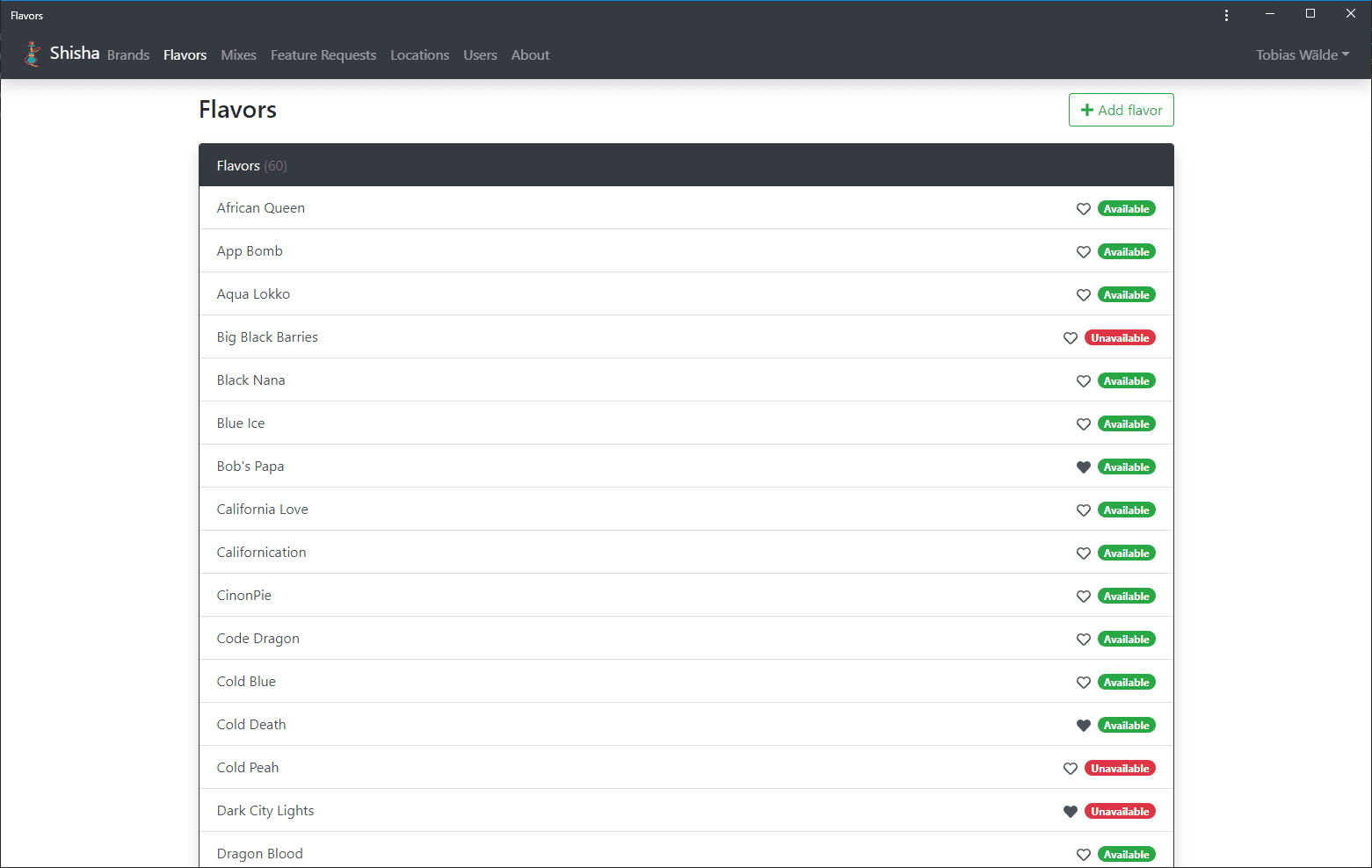
Task: Toggle the favorite heart on Cold Peah
Action: click(1071, 769)
